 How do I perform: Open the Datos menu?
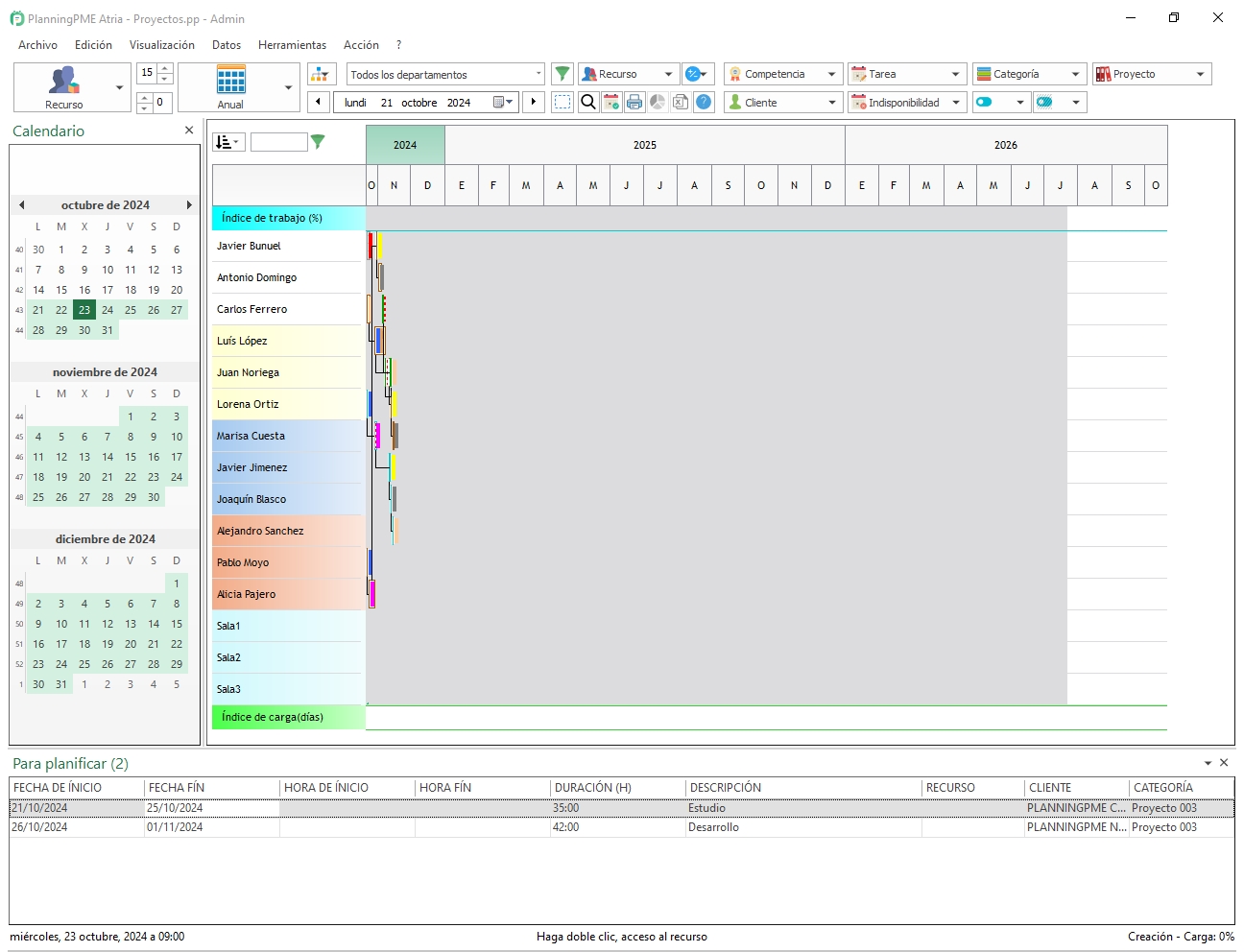227,45
